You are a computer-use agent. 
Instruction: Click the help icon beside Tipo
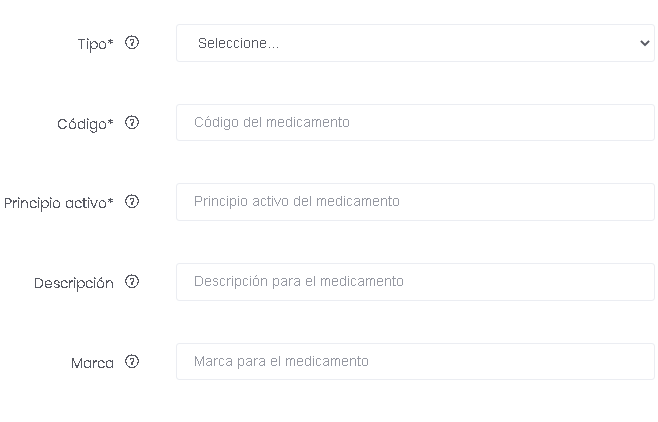point(132,42)
